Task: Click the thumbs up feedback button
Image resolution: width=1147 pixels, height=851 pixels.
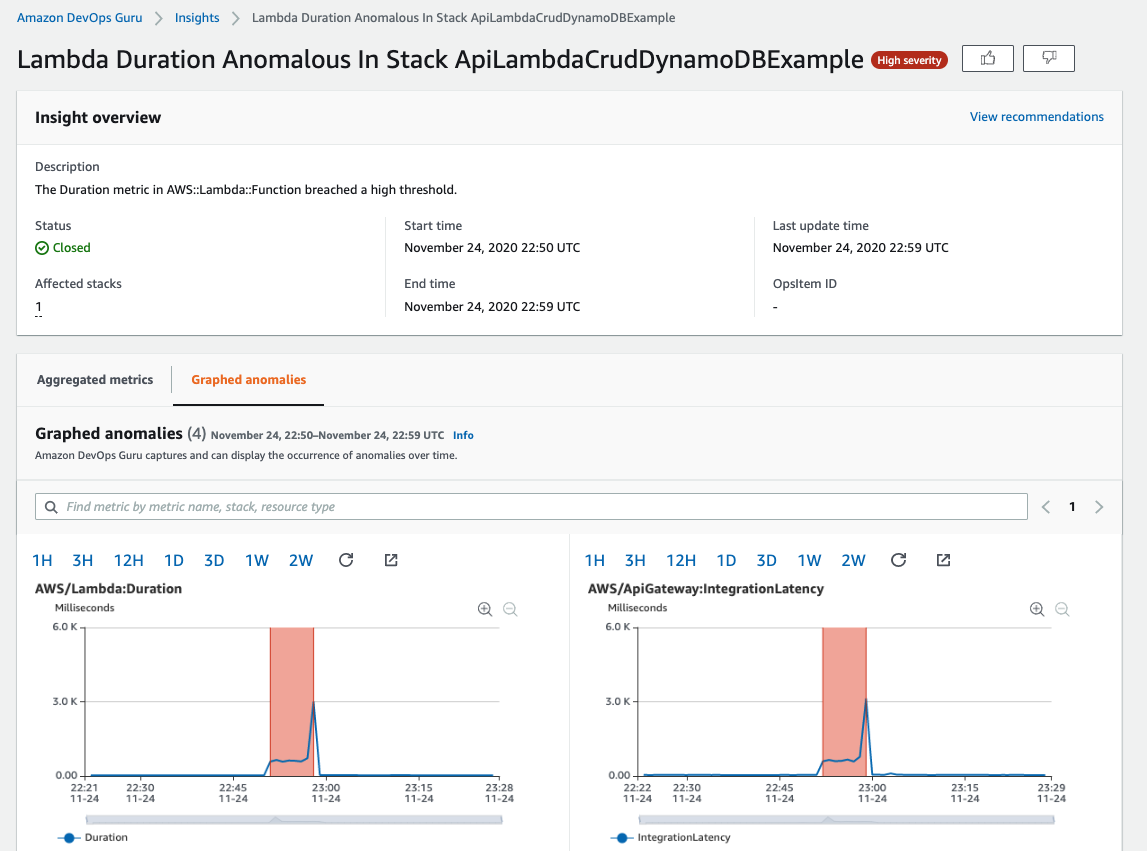Action: click(x=988, y=59)
